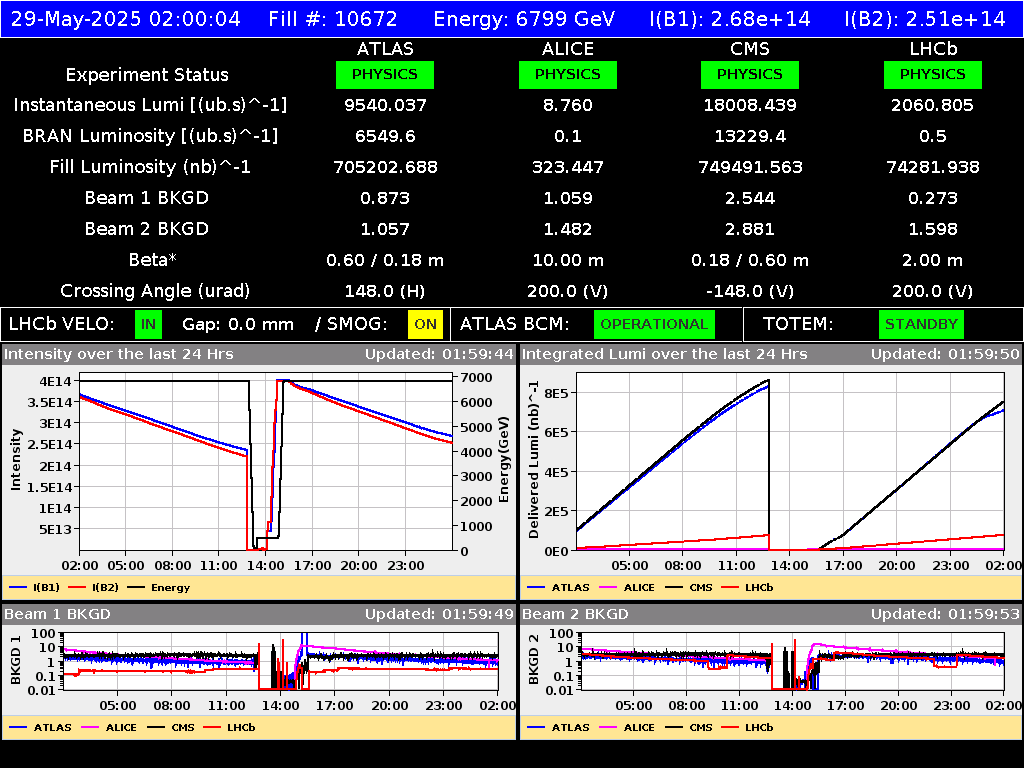This screenshot has width=1024, height=768.
Task: Click CMS in the Beam 1 BKGD legend
Action: [x=183, y=728]
